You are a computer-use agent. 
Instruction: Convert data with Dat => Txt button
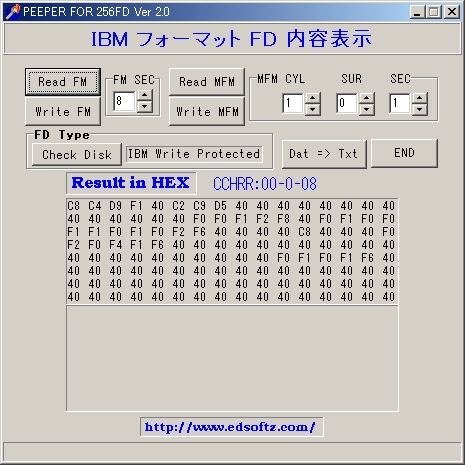pos(324,154)
